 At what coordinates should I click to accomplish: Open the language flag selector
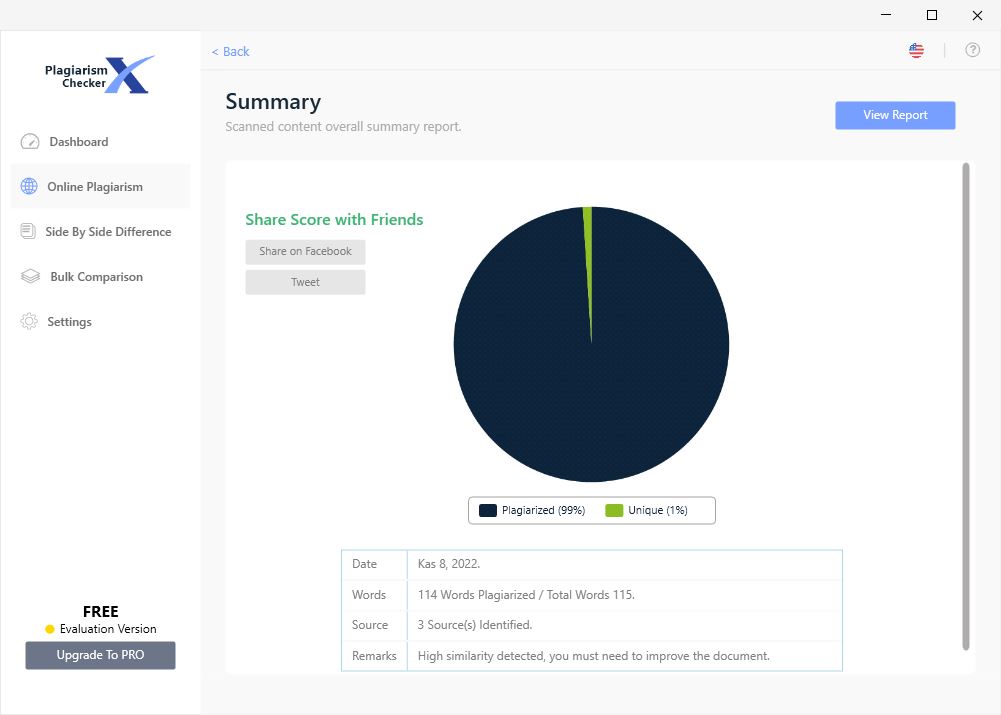(x=916, y=50)
